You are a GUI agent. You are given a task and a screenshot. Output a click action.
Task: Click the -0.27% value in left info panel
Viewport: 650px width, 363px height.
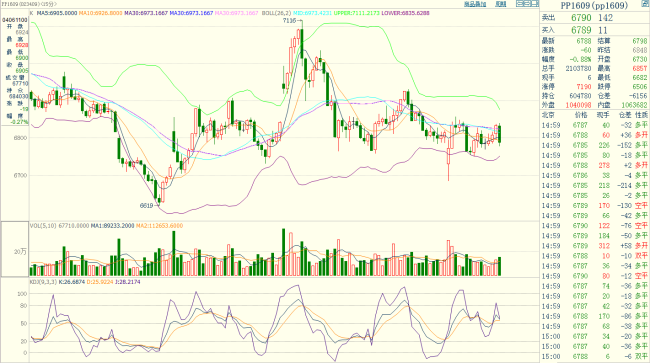20,122
